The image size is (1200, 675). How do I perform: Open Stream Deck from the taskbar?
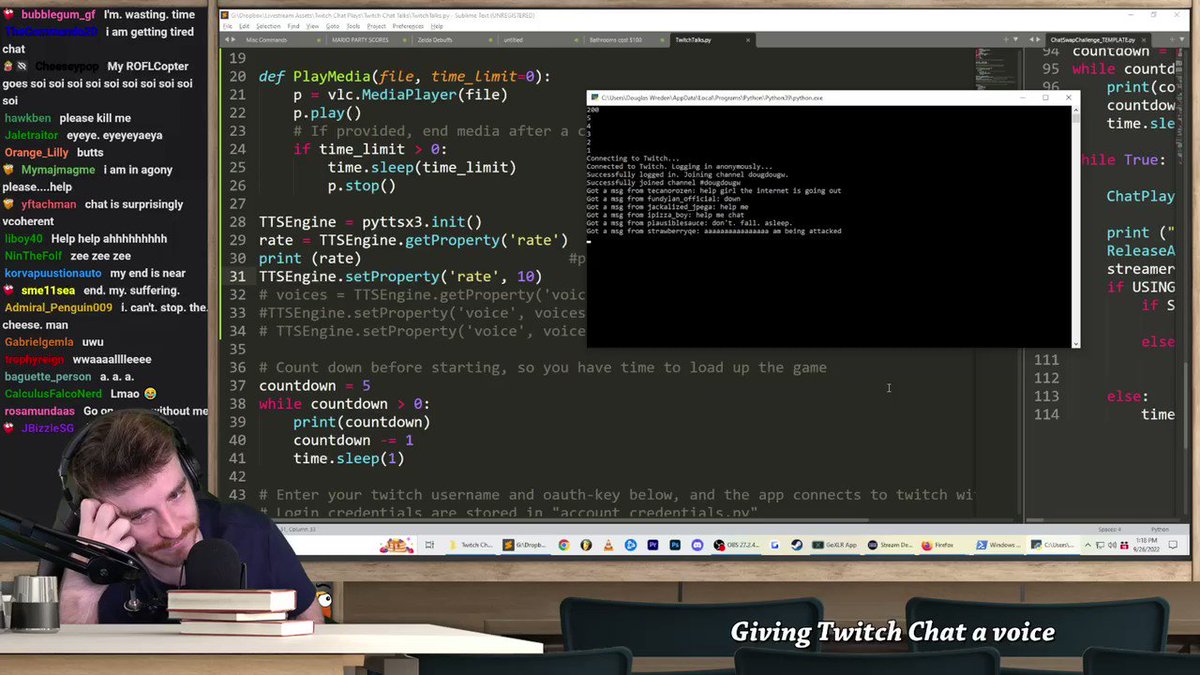(891, 545)
